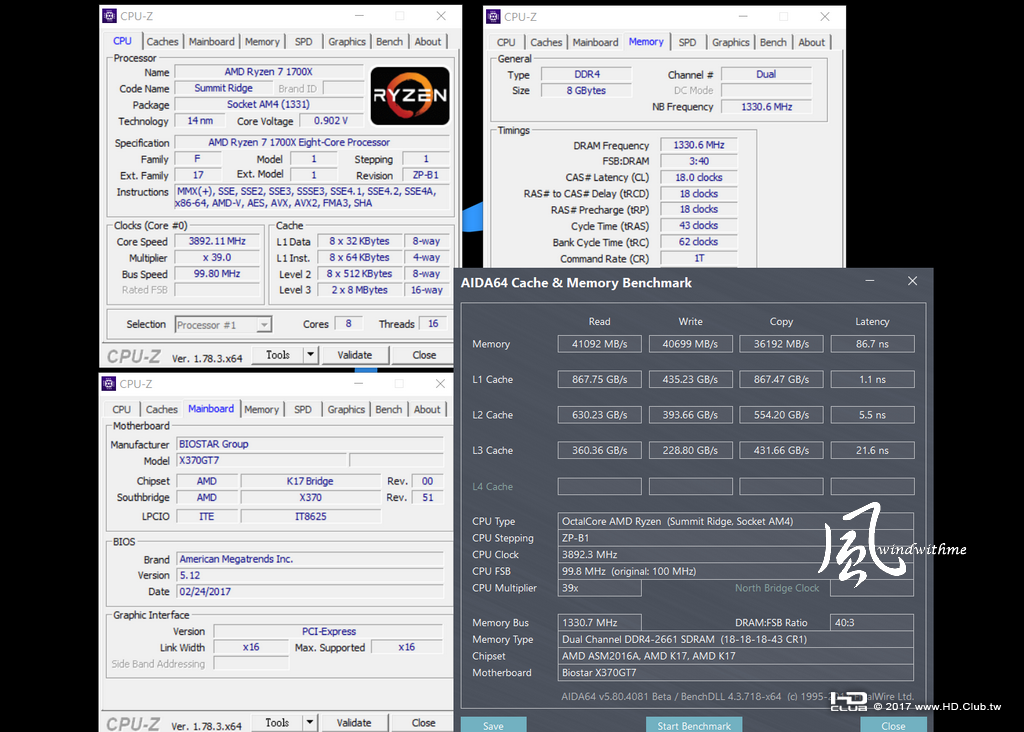Click the CPU-Z app icon in Memory window title
The width and height of the screenshot is (1024, 732).
(x=494, y=16)
